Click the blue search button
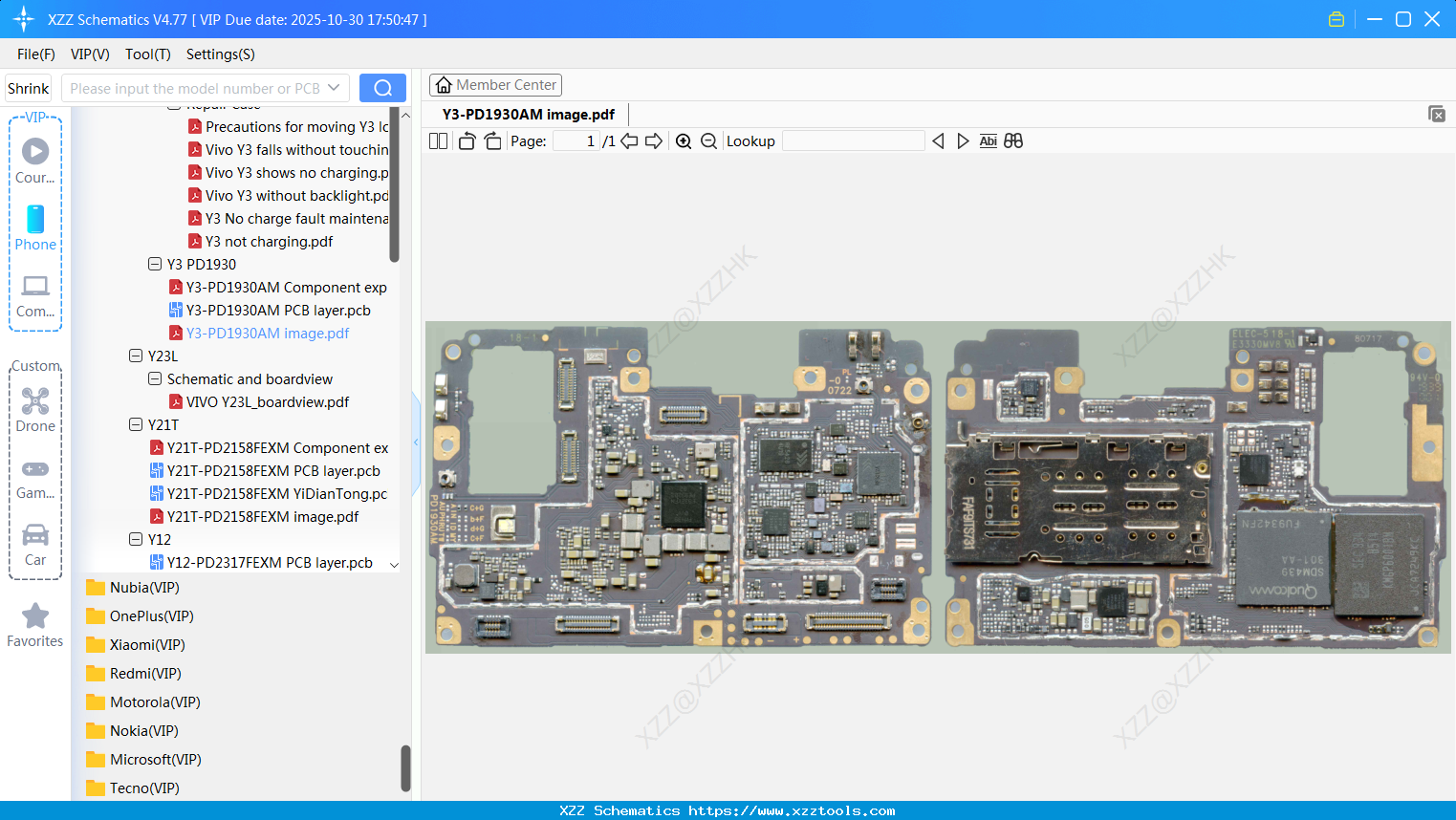 coord(382,88)
